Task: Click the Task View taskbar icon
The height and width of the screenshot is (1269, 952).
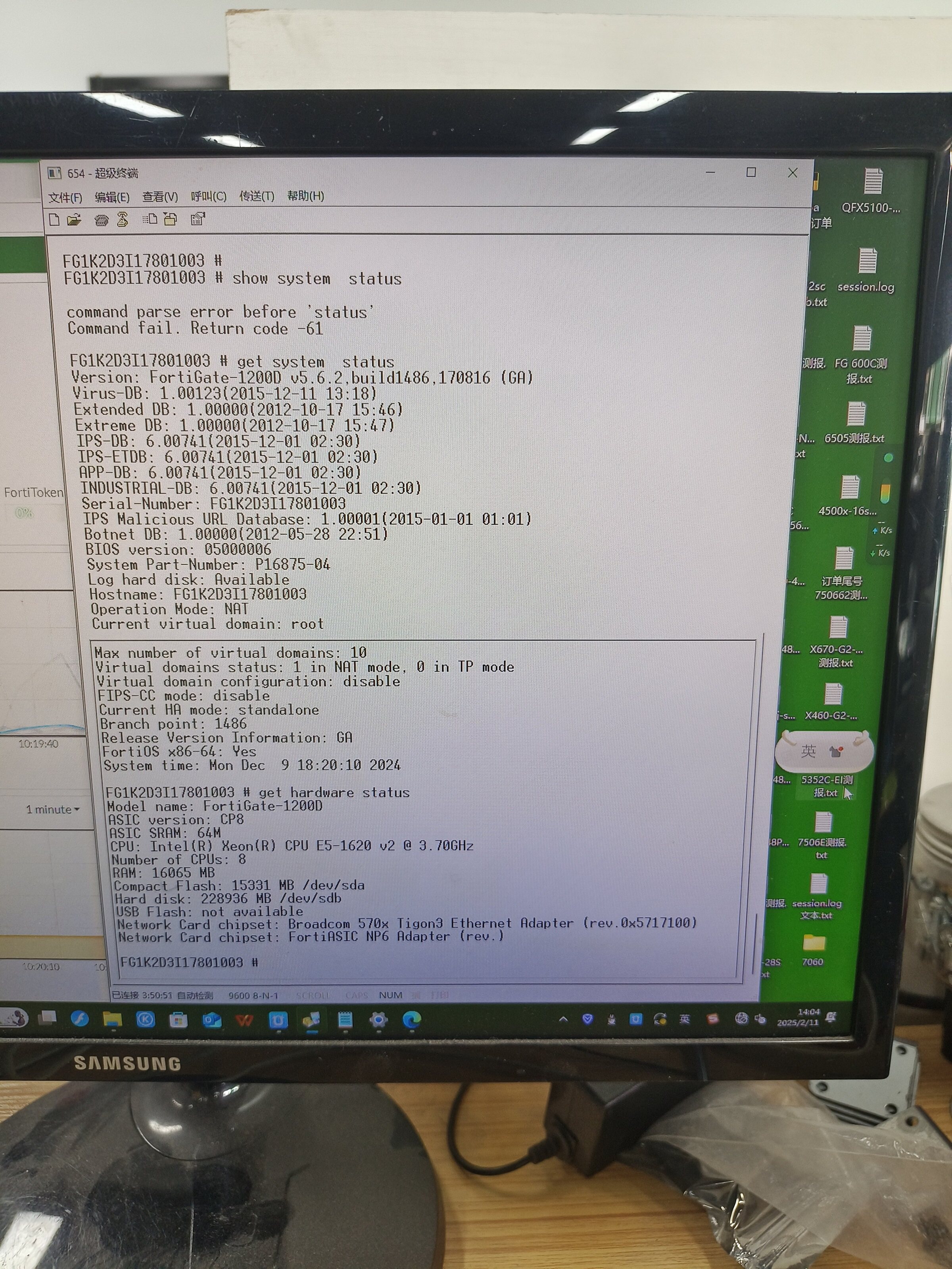Action: (x=48, y=1018)
